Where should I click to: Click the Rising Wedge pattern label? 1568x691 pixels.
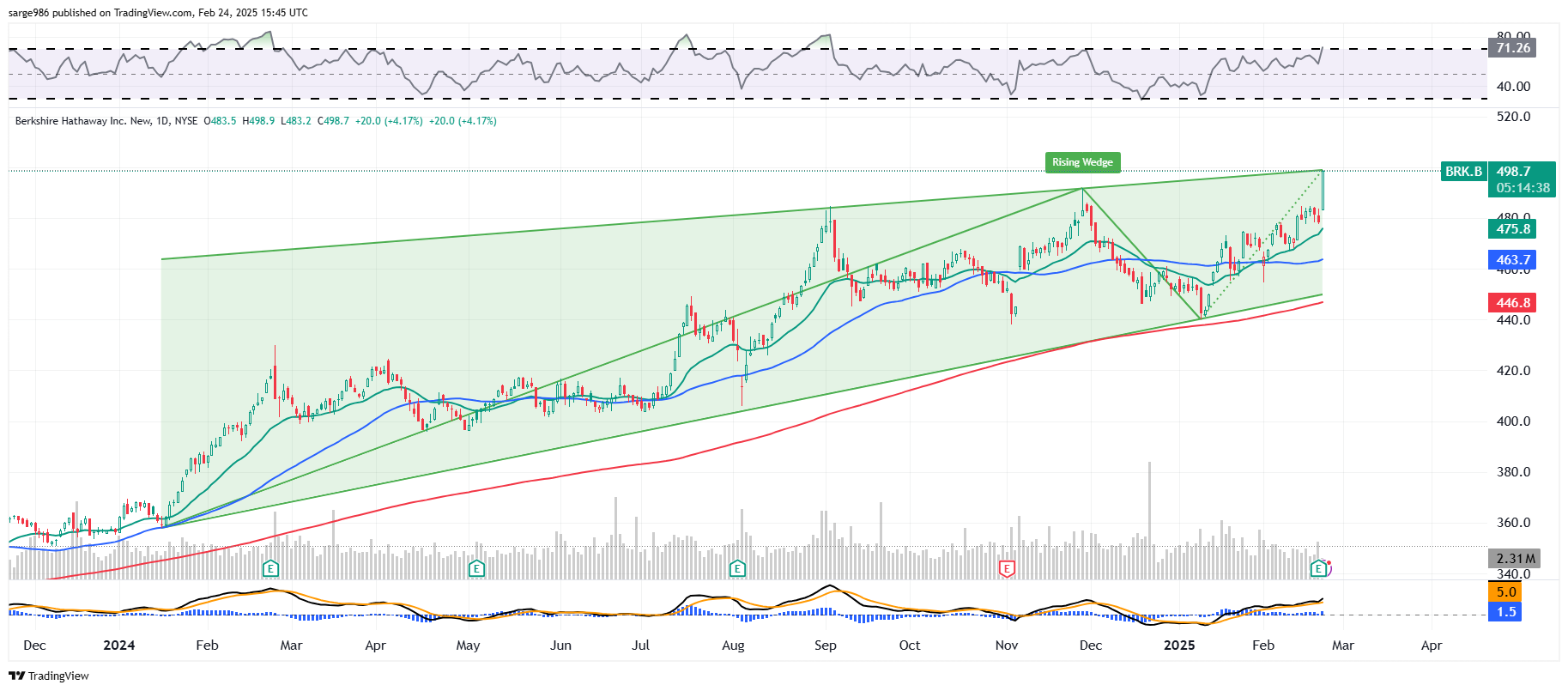[1082, 162]
